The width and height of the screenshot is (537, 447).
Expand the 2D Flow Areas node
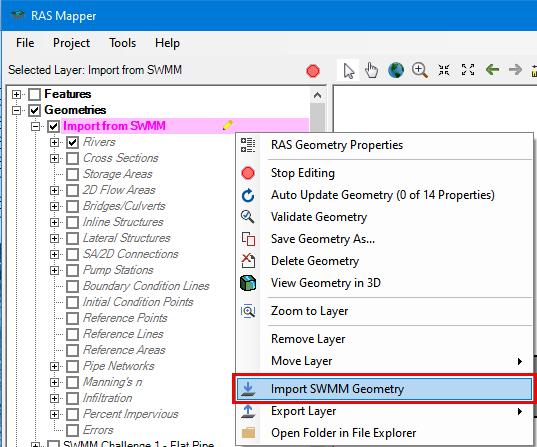[54, 190]
